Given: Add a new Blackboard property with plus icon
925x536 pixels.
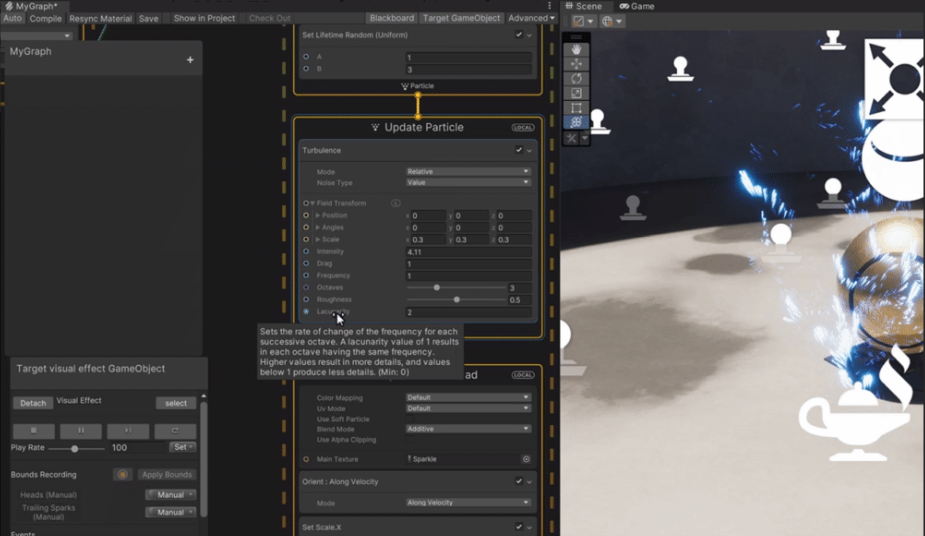Looking at the screenshot, I should (x=190, y=60).
